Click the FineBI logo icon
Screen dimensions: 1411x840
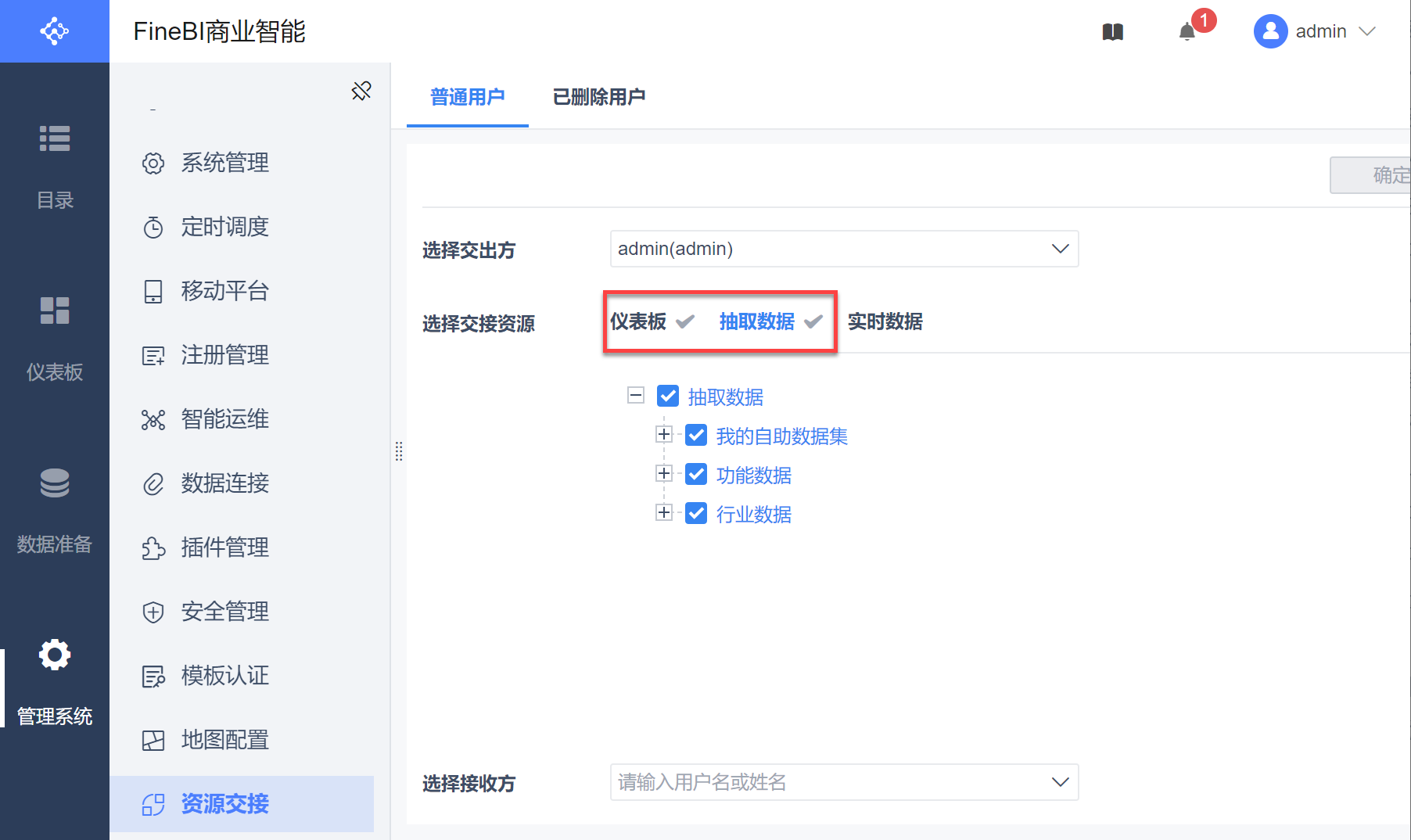pos(55,31)
